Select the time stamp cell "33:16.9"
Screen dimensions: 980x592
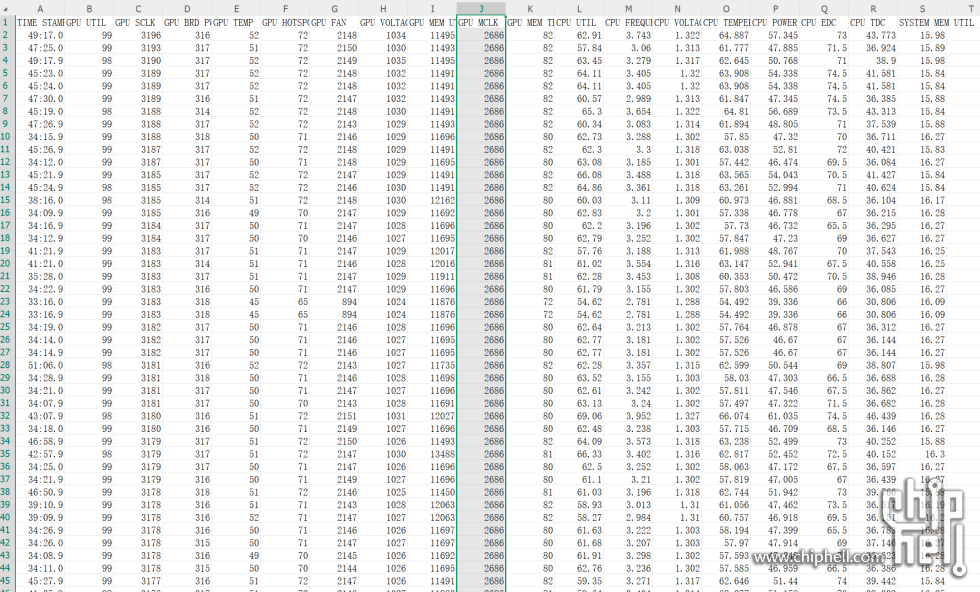pyautogui.click(x=40, y=314)
